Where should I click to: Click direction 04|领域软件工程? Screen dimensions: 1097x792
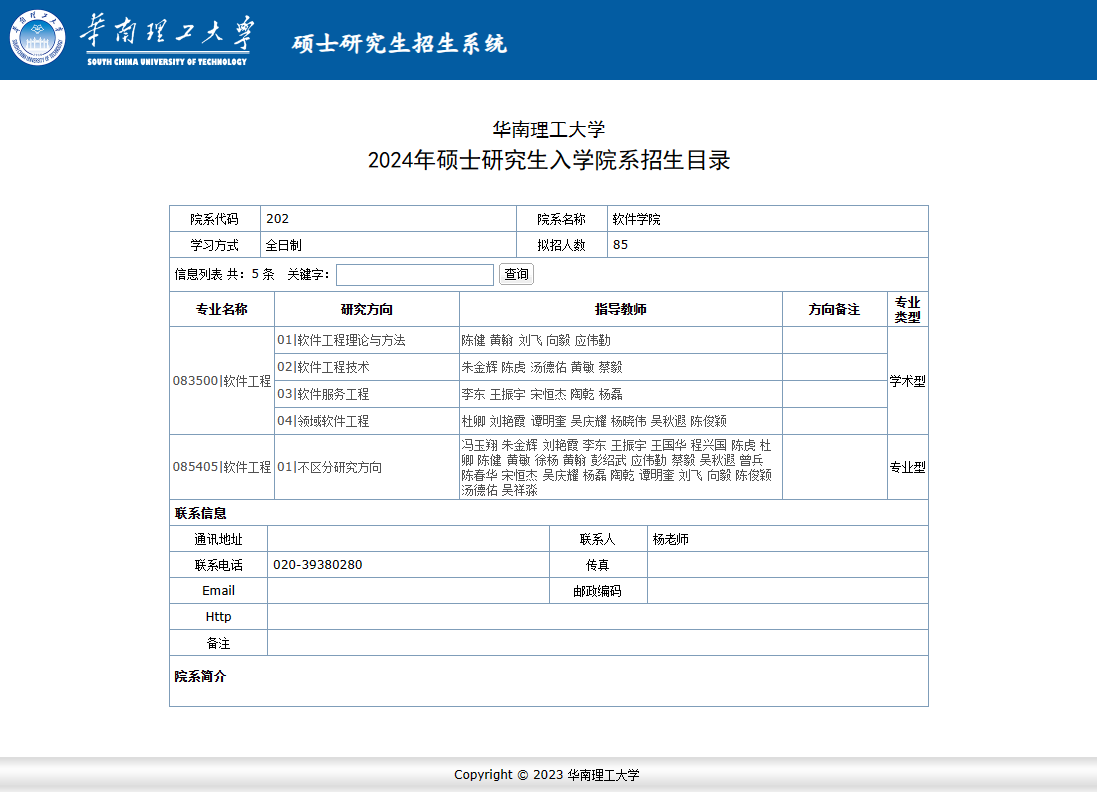[x=323, y=421]
